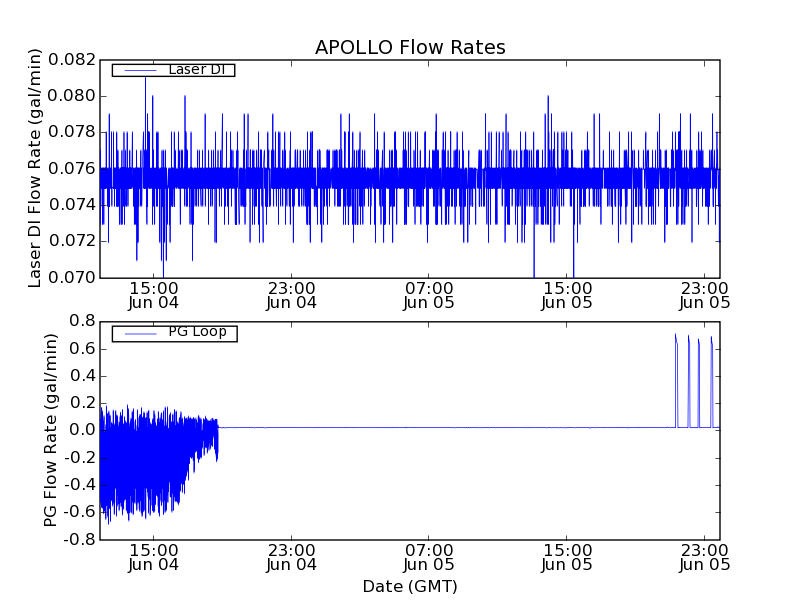Pick the 0.074 tick label
Viewport: 800px width, 600px height.
click(x=72, y=205)
